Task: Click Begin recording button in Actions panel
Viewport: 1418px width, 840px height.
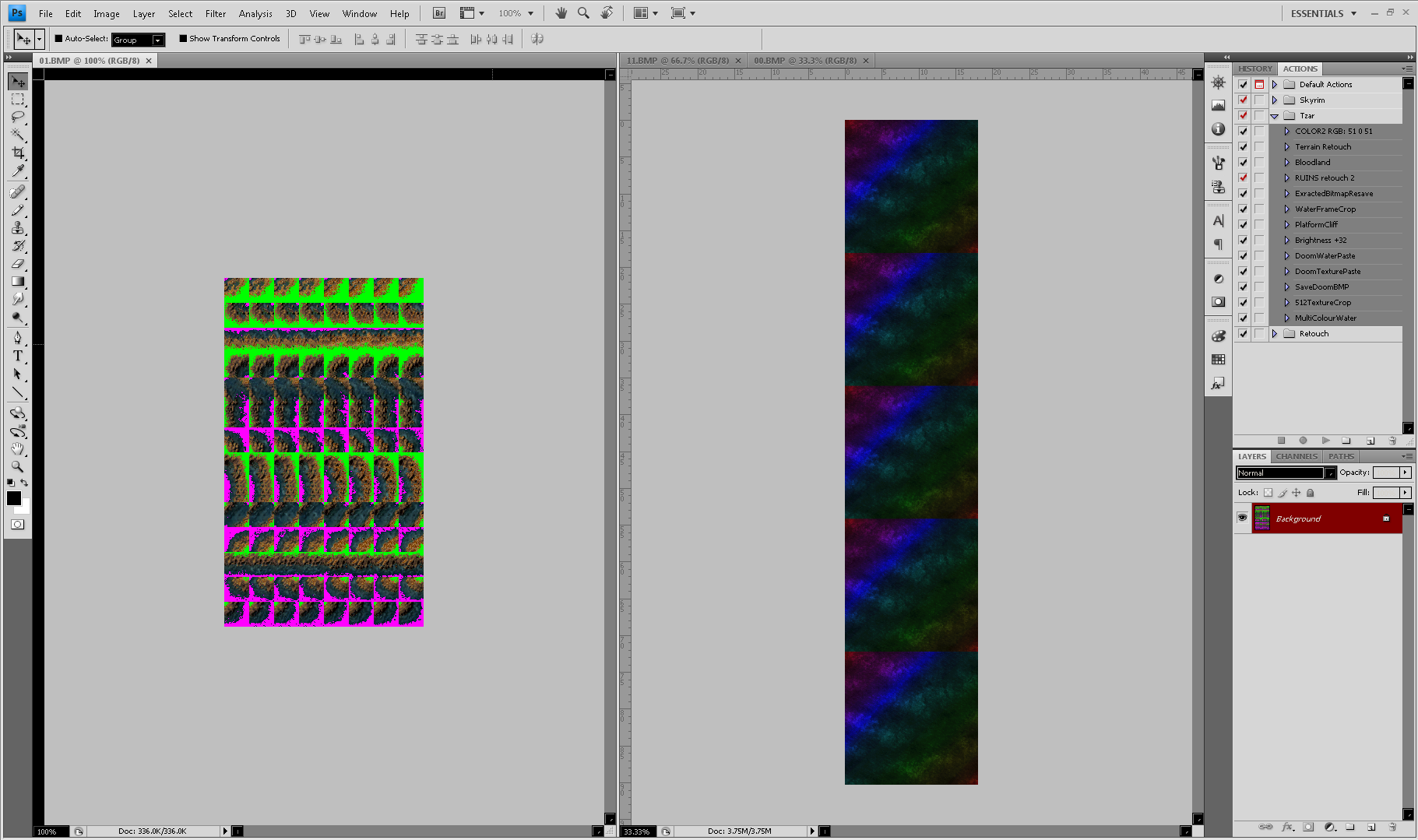Action: point(1303,441)
